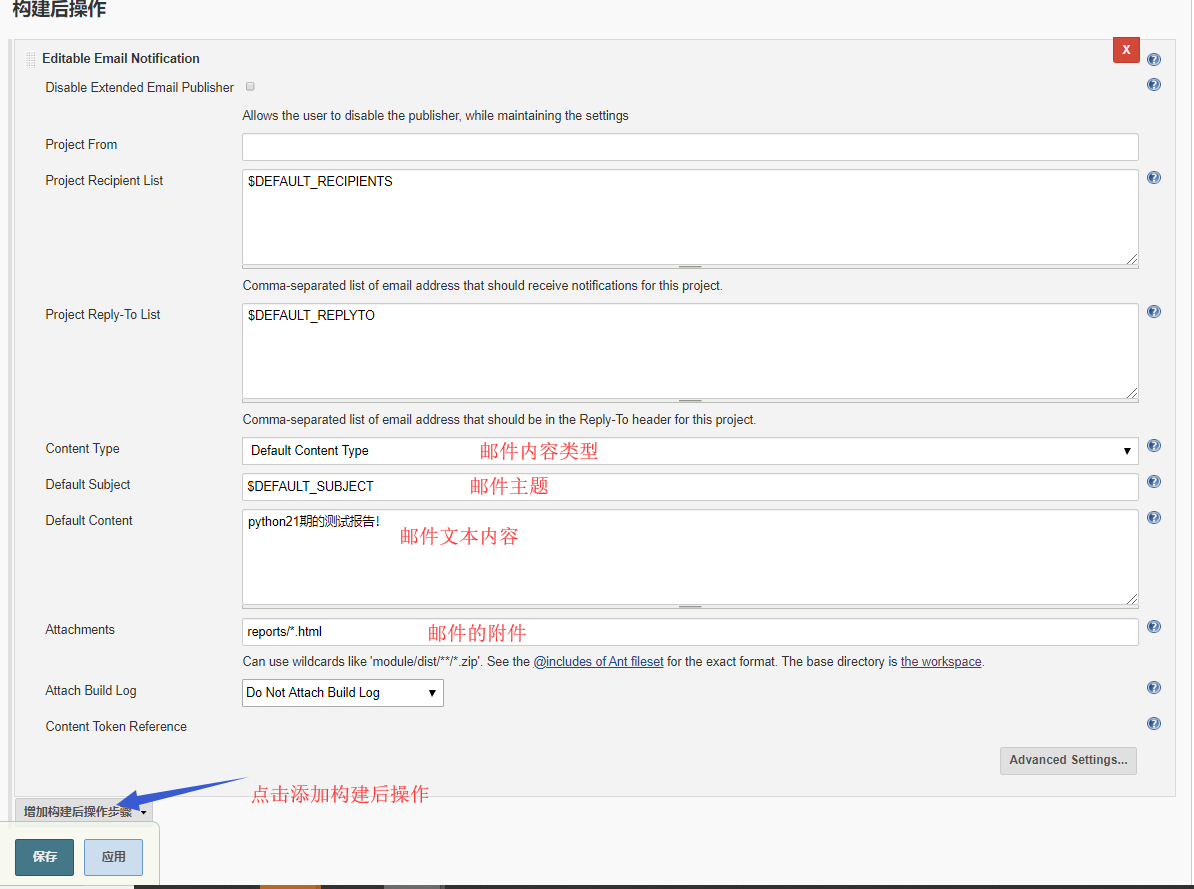Click help icon next to Project Reply-To List
This screenshot has width=1194, height=889.
1154,312
